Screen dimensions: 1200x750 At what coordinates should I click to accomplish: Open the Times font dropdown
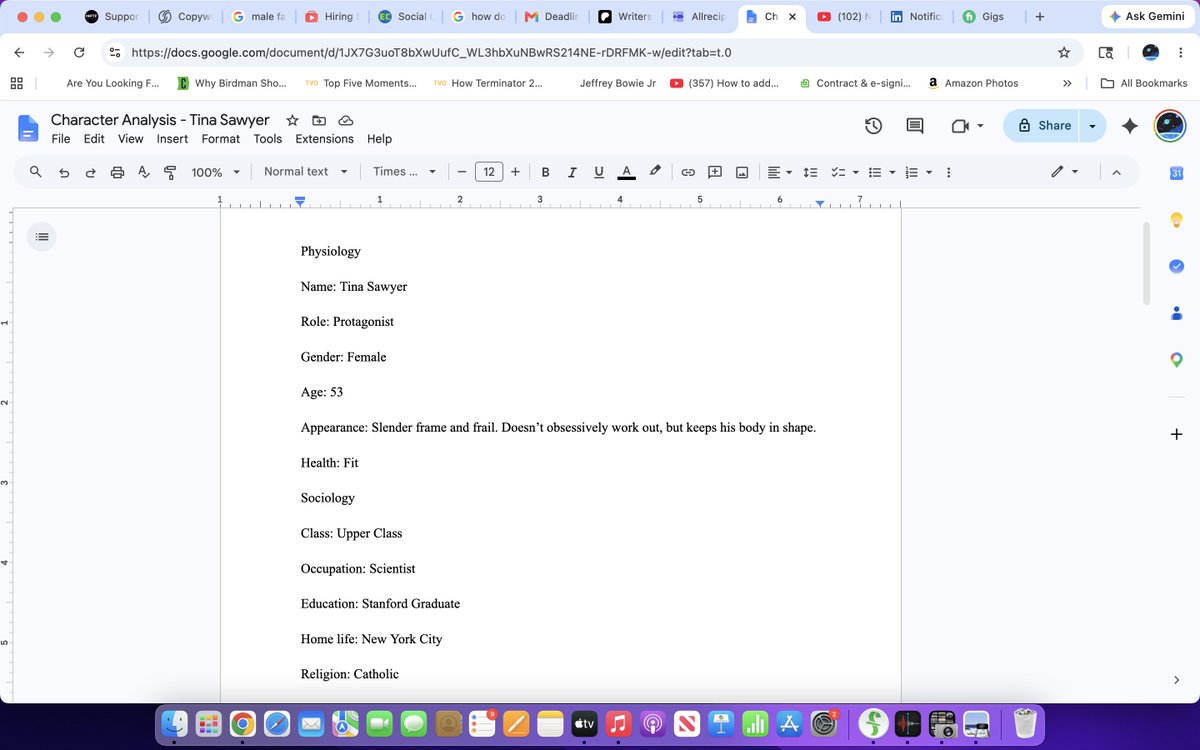coord(404,172)
